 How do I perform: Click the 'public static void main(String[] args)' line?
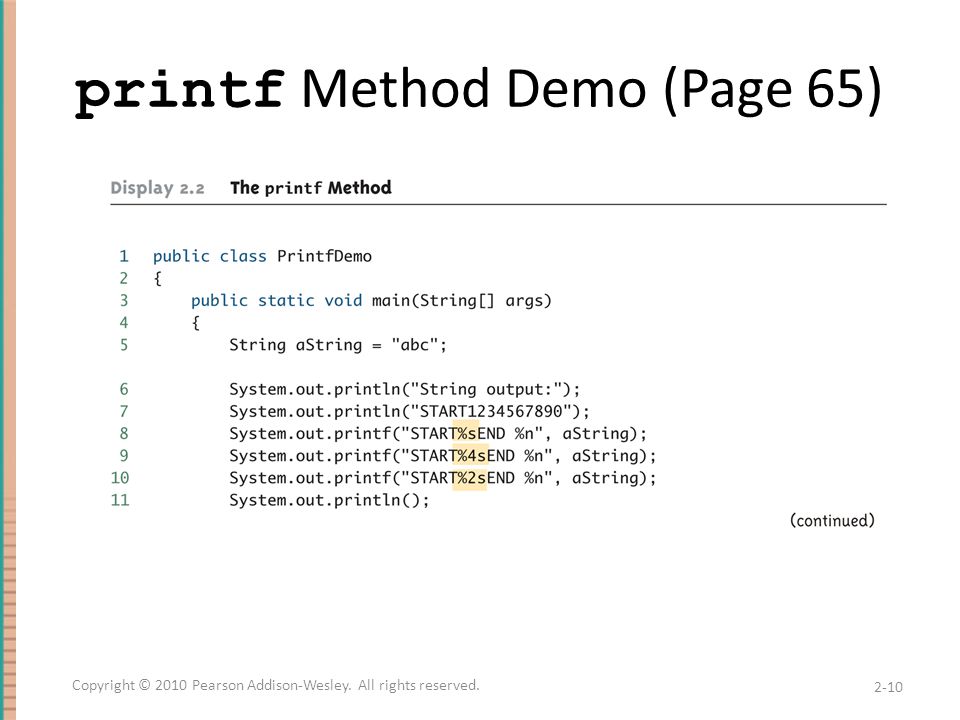click(371, 301)
